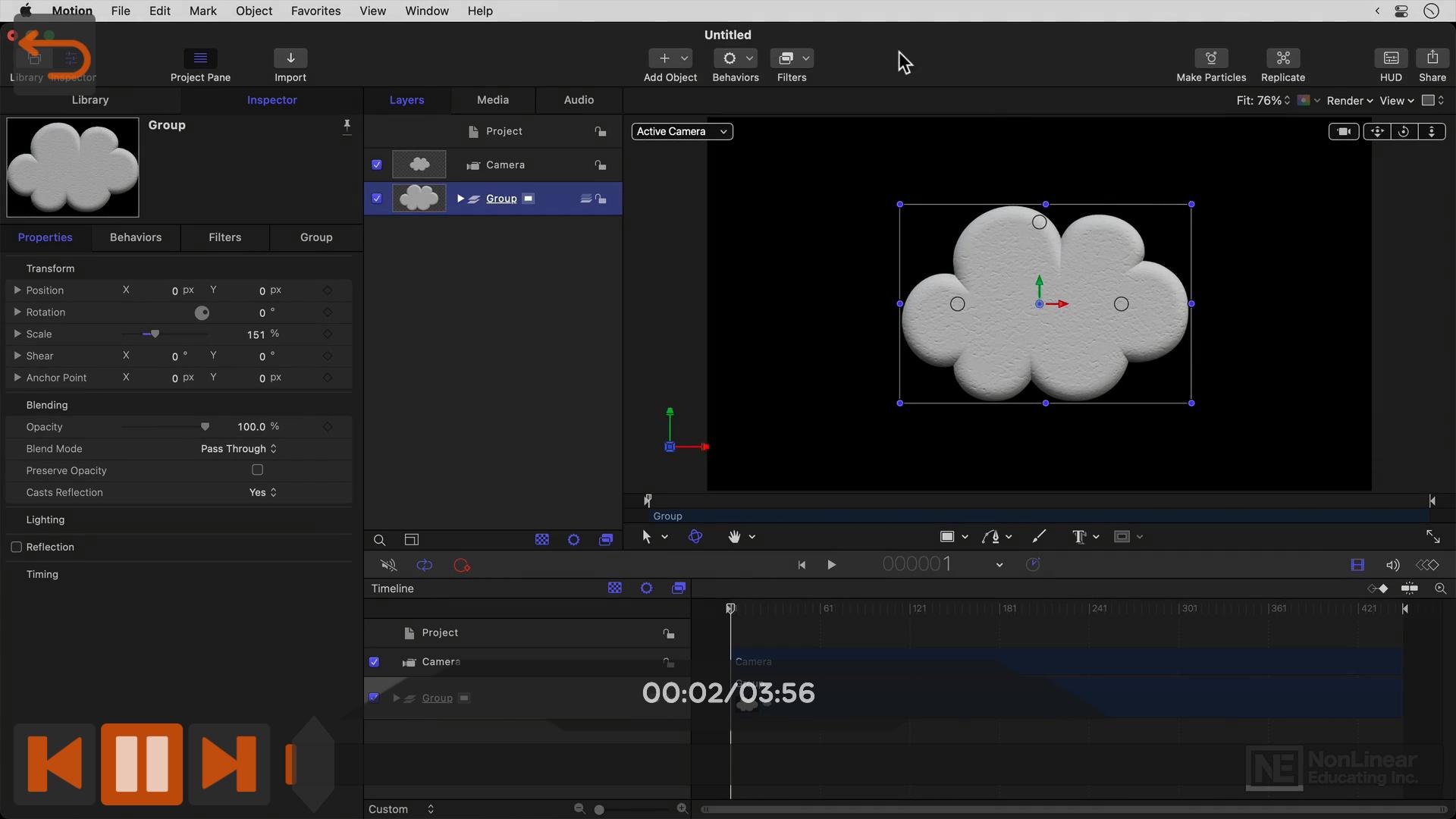Toggle the record animation button

pos(461,565)
